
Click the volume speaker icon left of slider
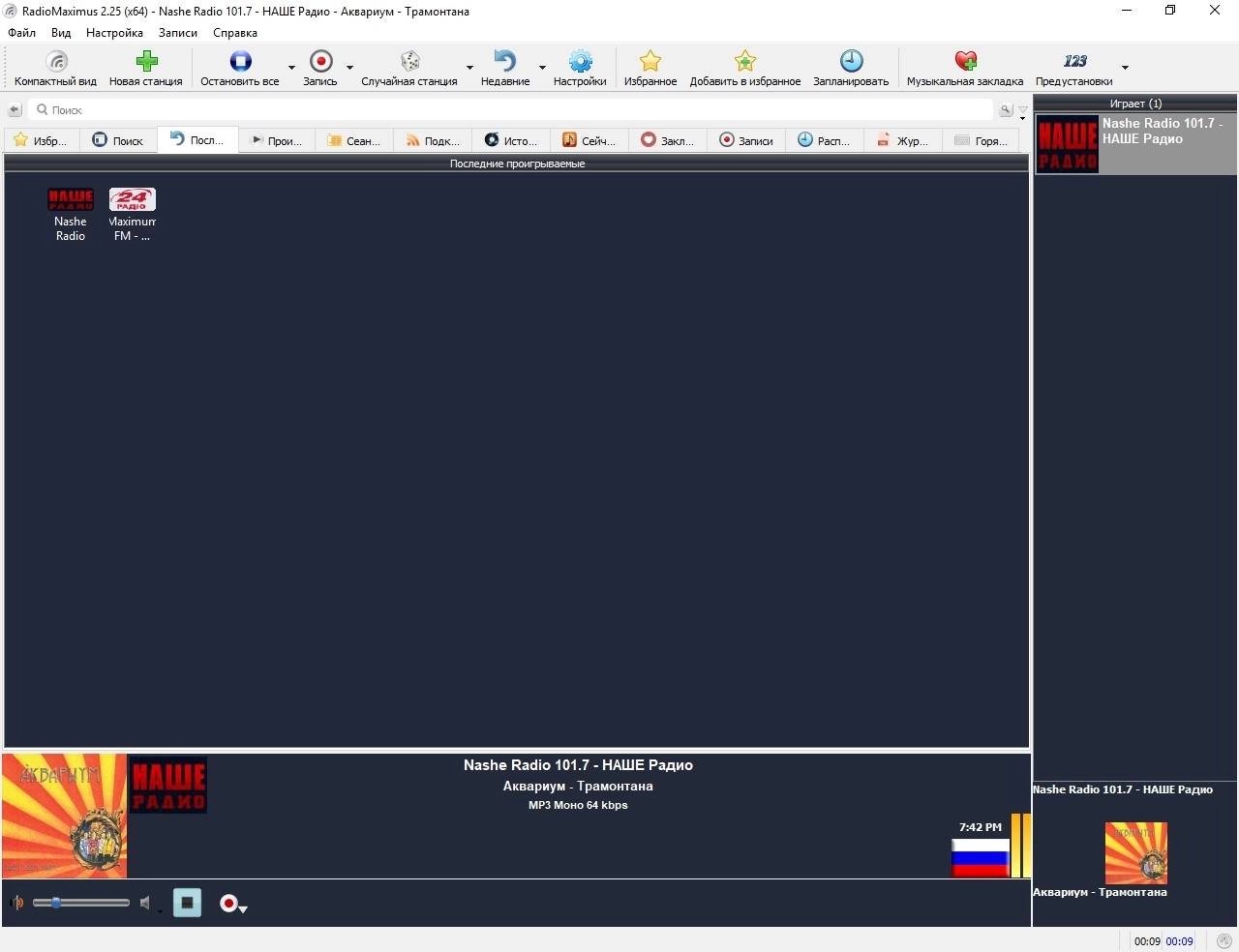[16, 903]
